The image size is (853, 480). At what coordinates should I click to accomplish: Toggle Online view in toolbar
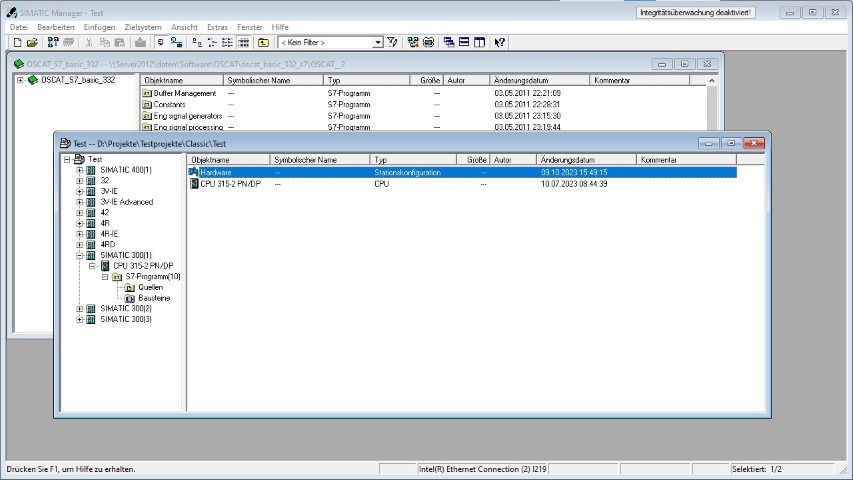coord(176,42)
